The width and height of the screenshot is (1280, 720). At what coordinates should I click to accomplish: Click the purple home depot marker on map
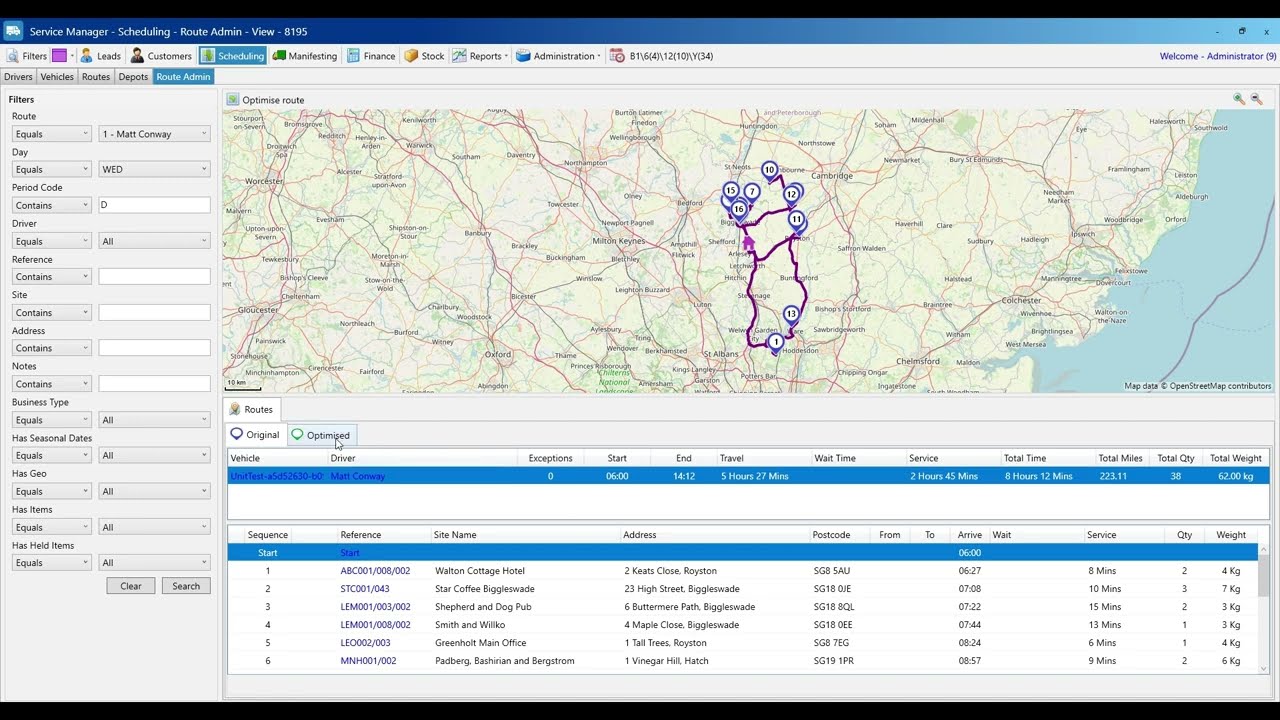coord(748,243)
